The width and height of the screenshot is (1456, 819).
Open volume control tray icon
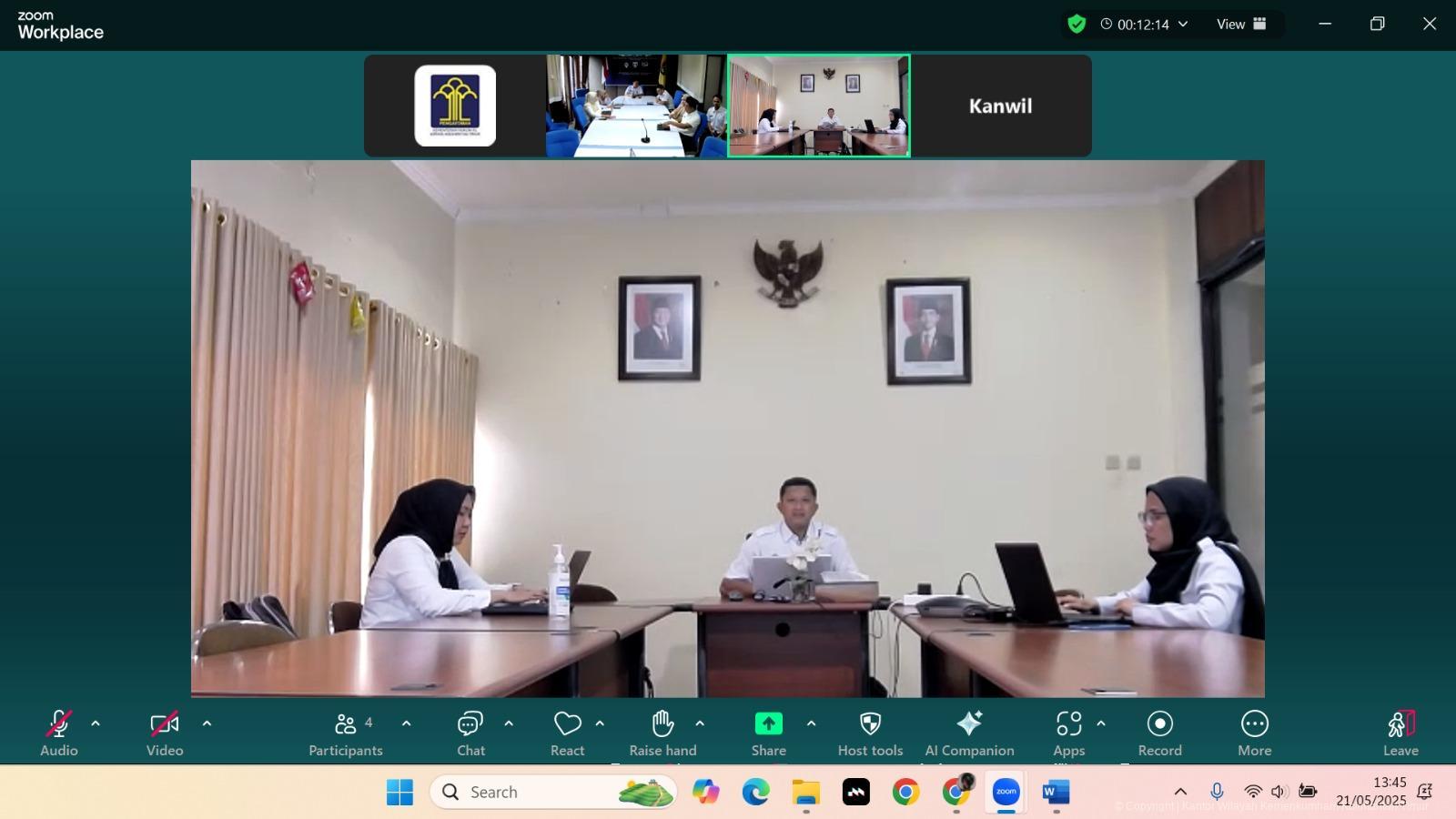pos(1279,792)
